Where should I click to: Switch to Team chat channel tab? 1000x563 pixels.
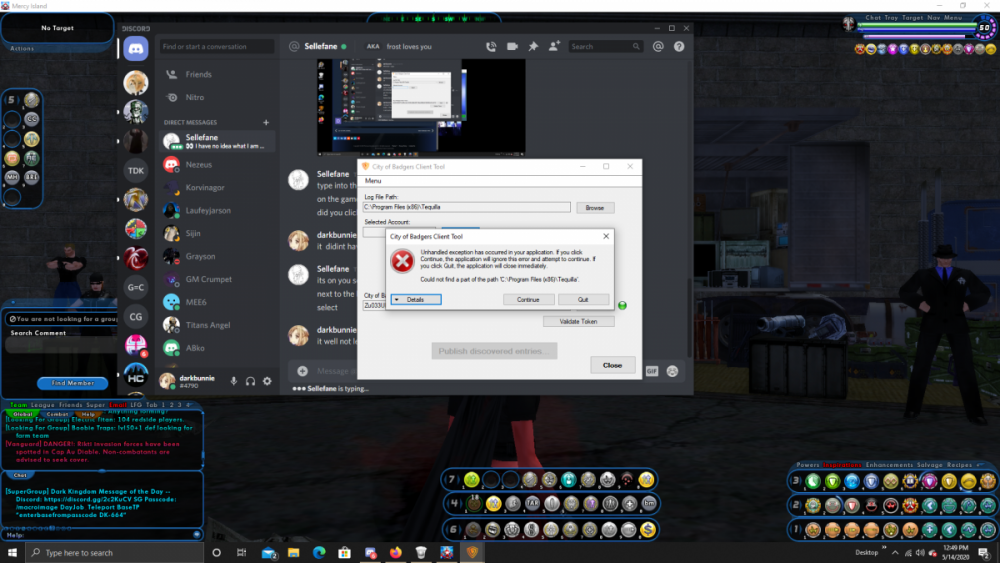[x=18, y=405]
